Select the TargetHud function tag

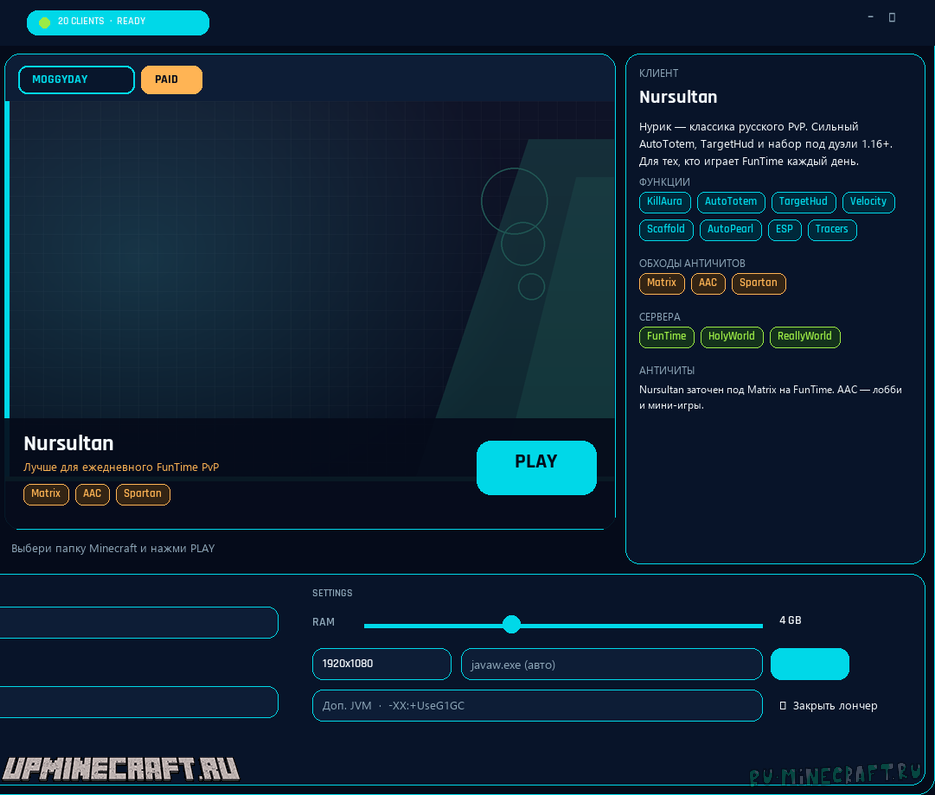804,202
